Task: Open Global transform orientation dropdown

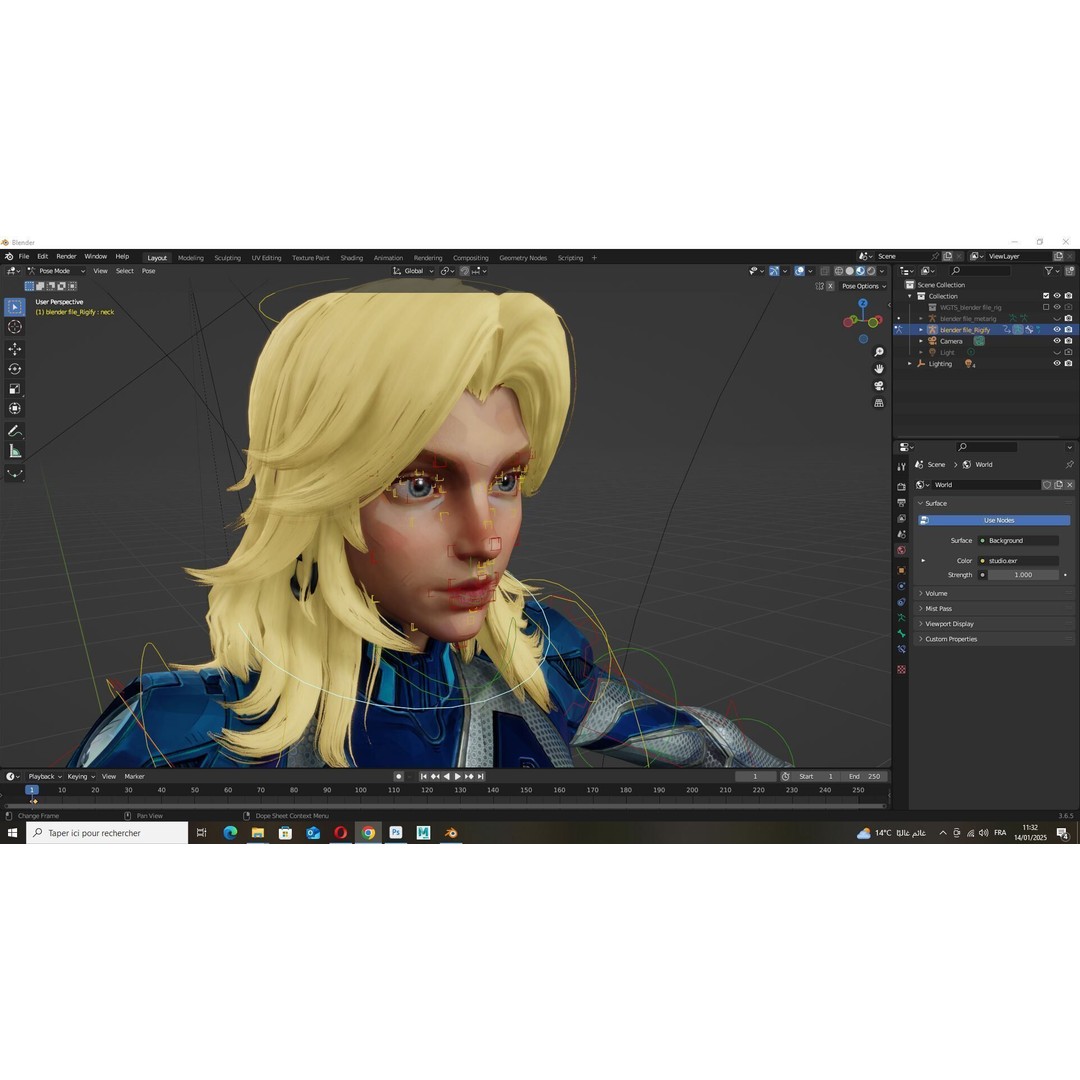Action: tap(413, 271)
